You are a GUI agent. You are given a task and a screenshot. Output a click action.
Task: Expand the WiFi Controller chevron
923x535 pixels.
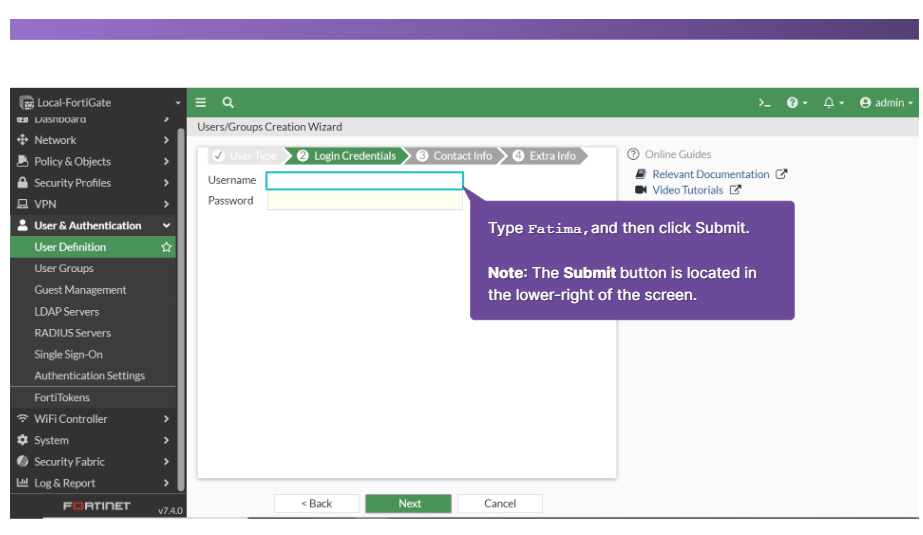[166, 418]
